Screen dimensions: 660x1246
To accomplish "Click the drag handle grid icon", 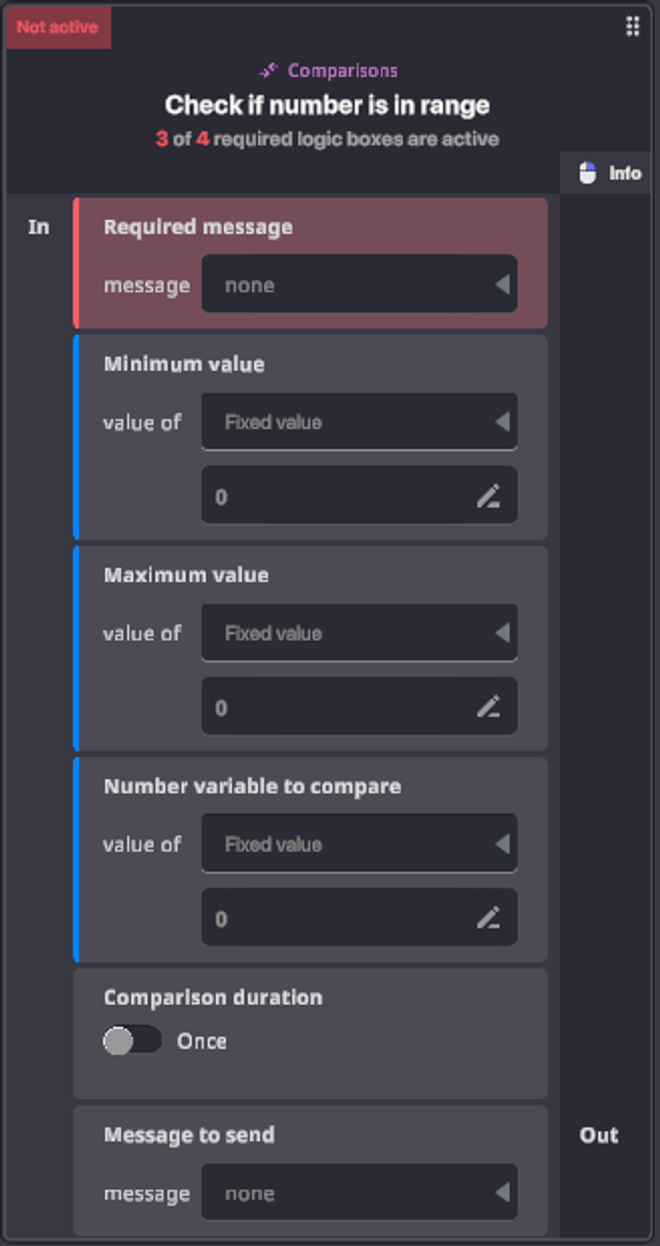I will (632, 26).
